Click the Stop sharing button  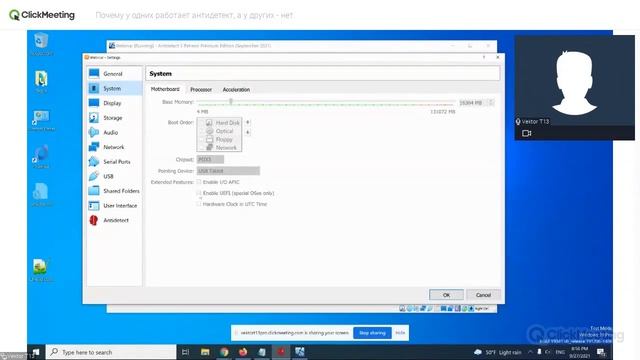[x=372, y=333]
